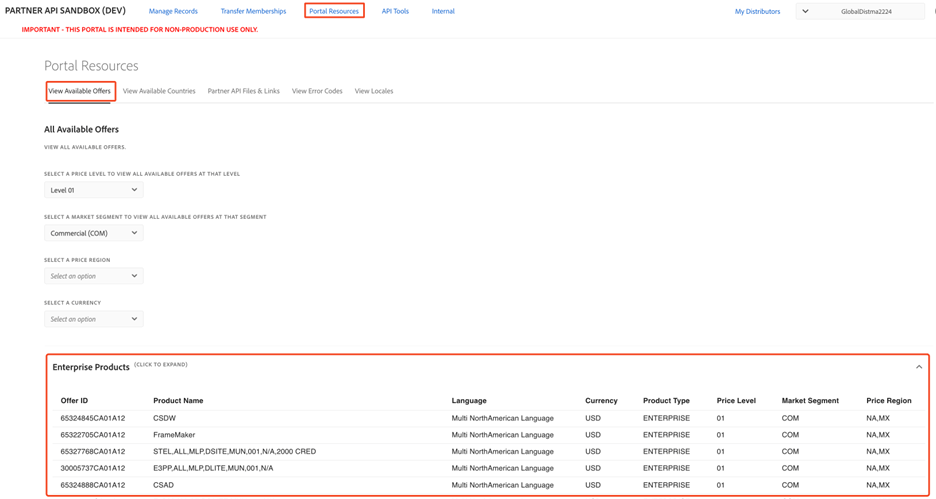Open the View Locales tab
Viewport: 936px width, 499px height.
tap(374, 91)
